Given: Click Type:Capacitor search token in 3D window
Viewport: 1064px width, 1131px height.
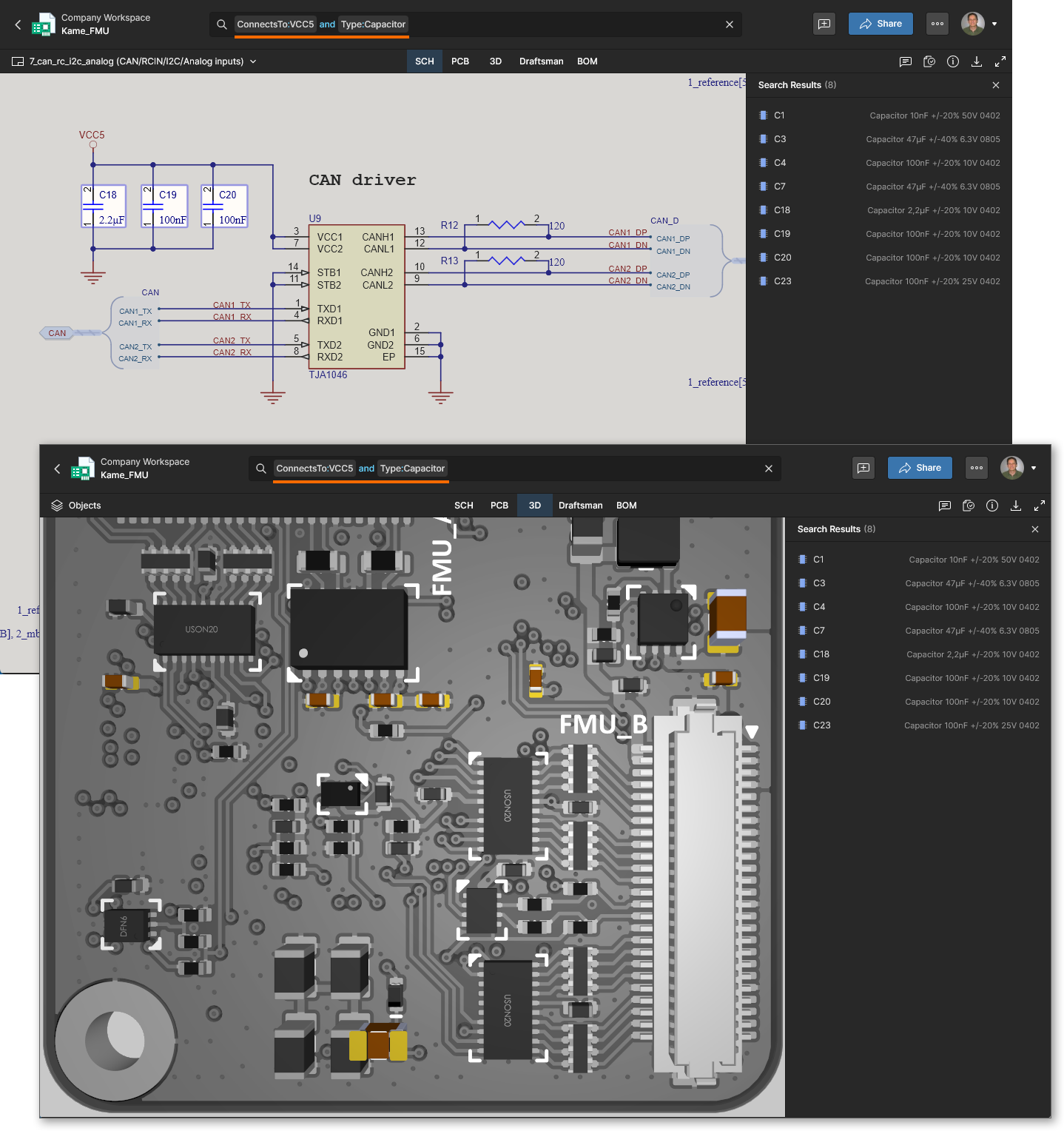Looking at the screenshot, I should point(412,469).
